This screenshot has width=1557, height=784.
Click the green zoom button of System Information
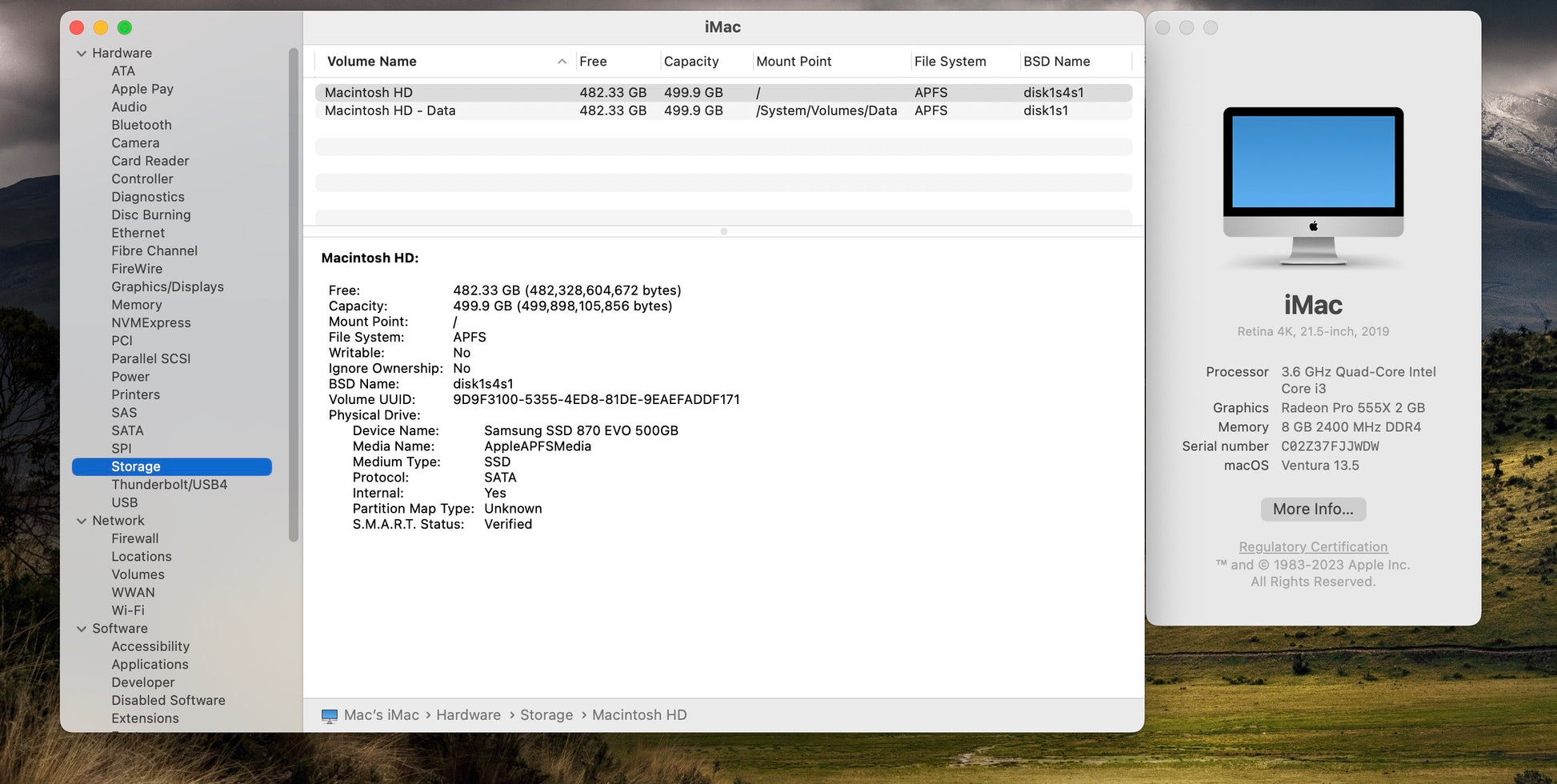(125, 28)
